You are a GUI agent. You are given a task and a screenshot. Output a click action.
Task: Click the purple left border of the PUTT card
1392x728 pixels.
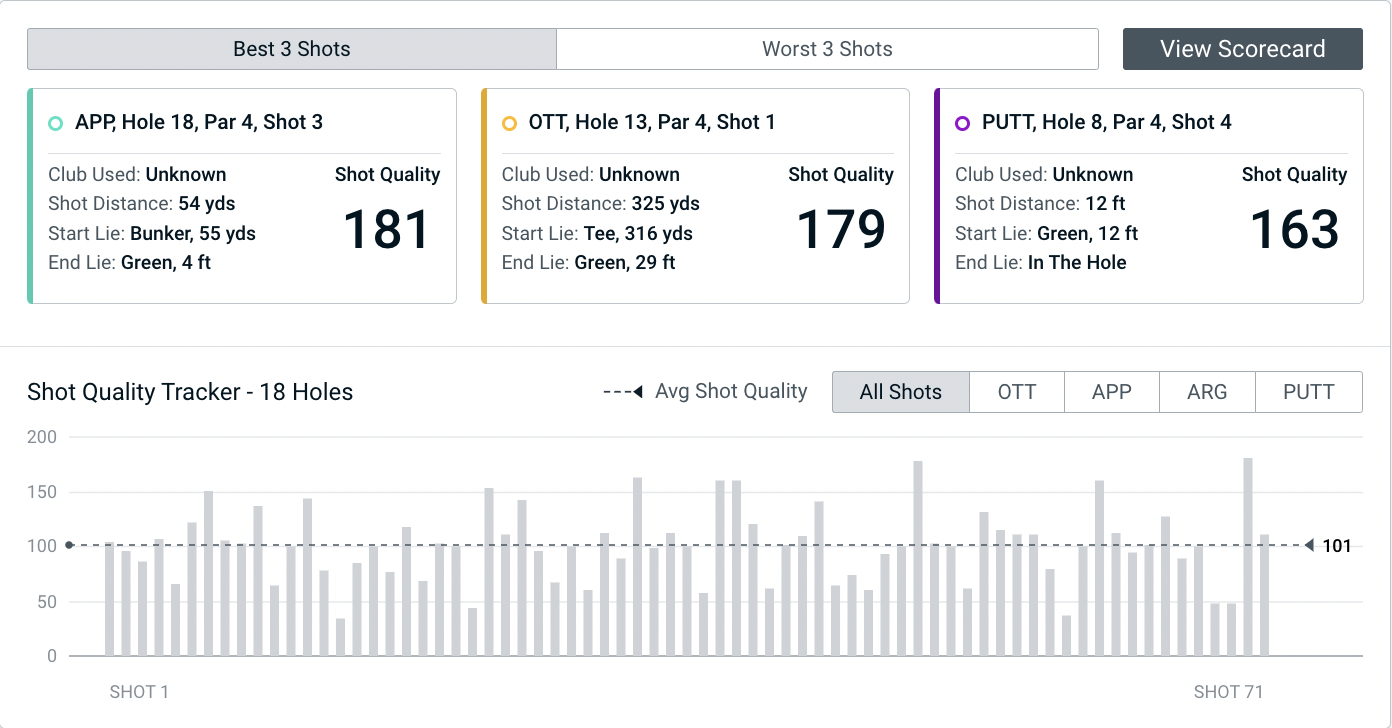coord(937,196)
